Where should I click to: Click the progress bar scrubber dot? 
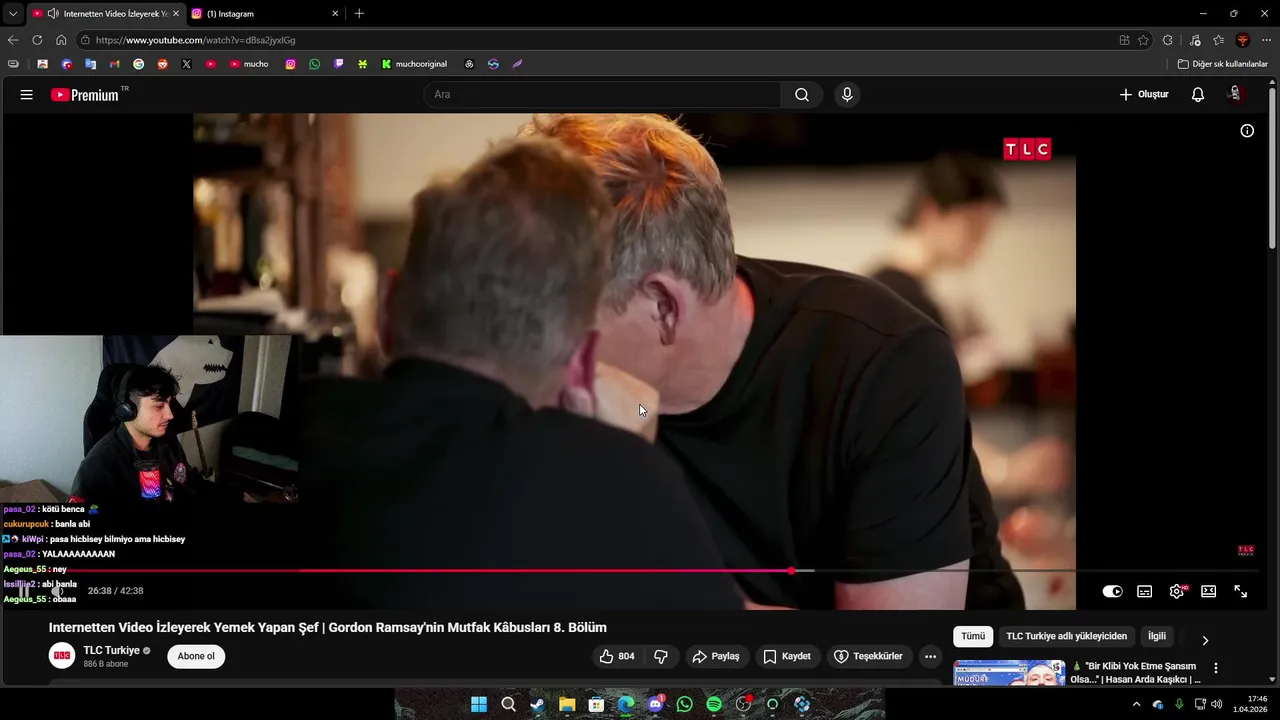791,571
